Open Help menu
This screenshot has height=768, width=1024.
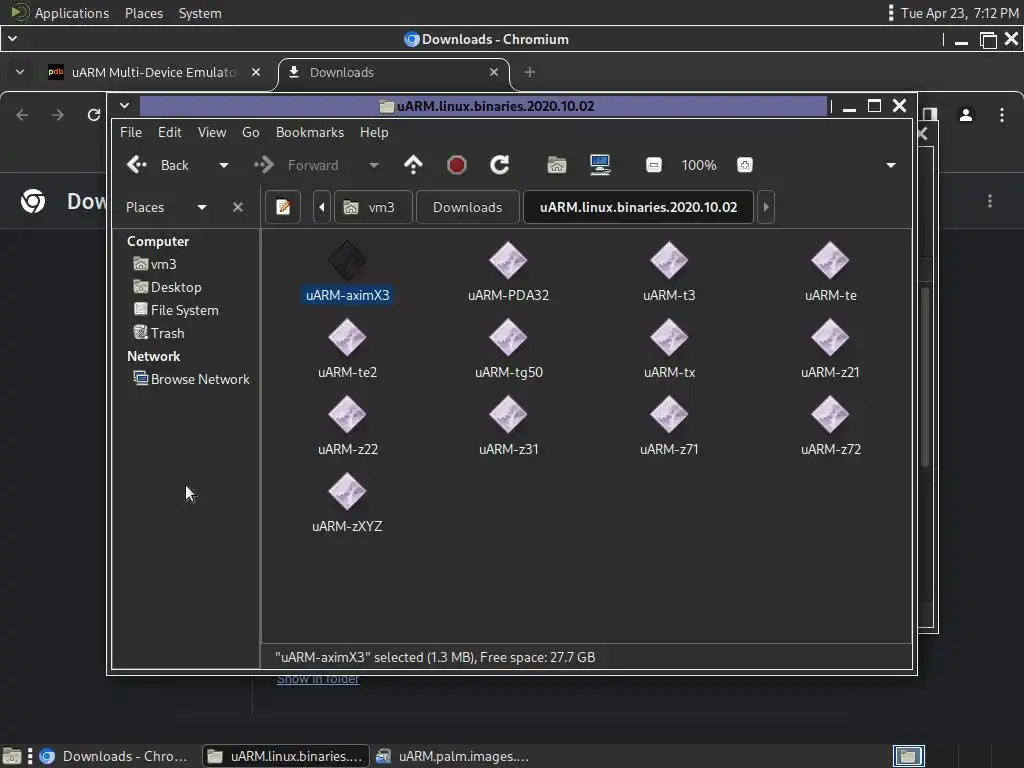(374, 132)
